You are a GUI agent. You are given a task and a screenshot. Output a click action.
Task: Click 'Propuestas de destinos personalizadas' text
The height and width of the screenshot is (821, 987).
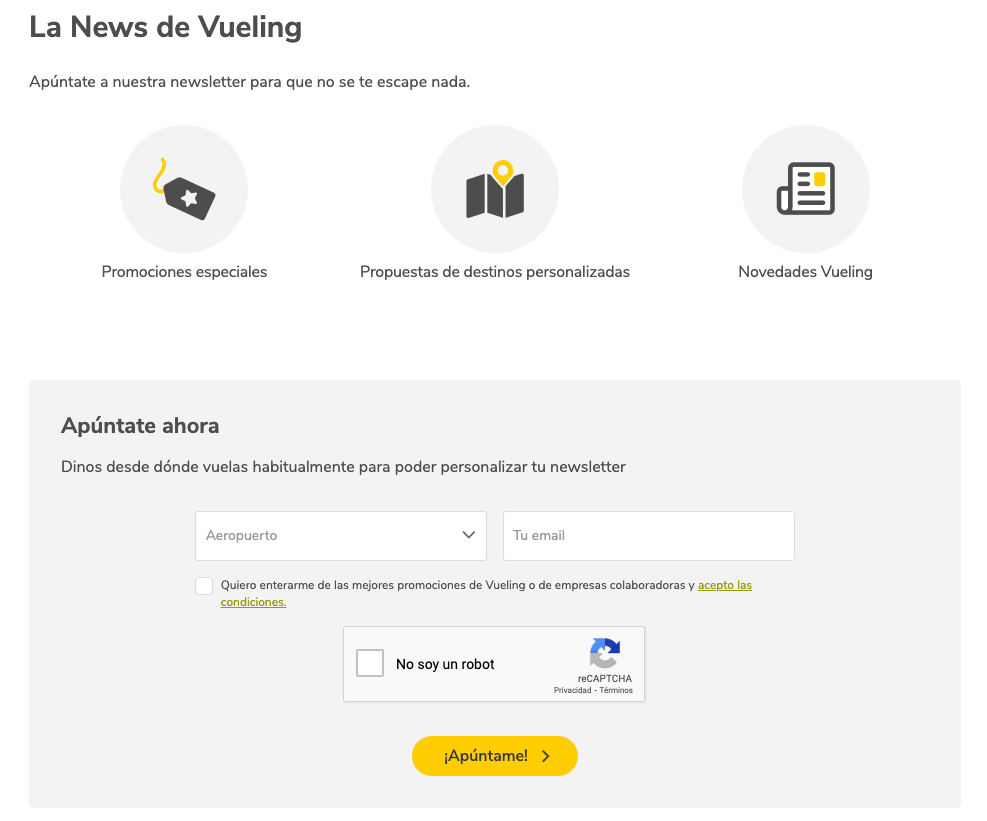[495, 271]
